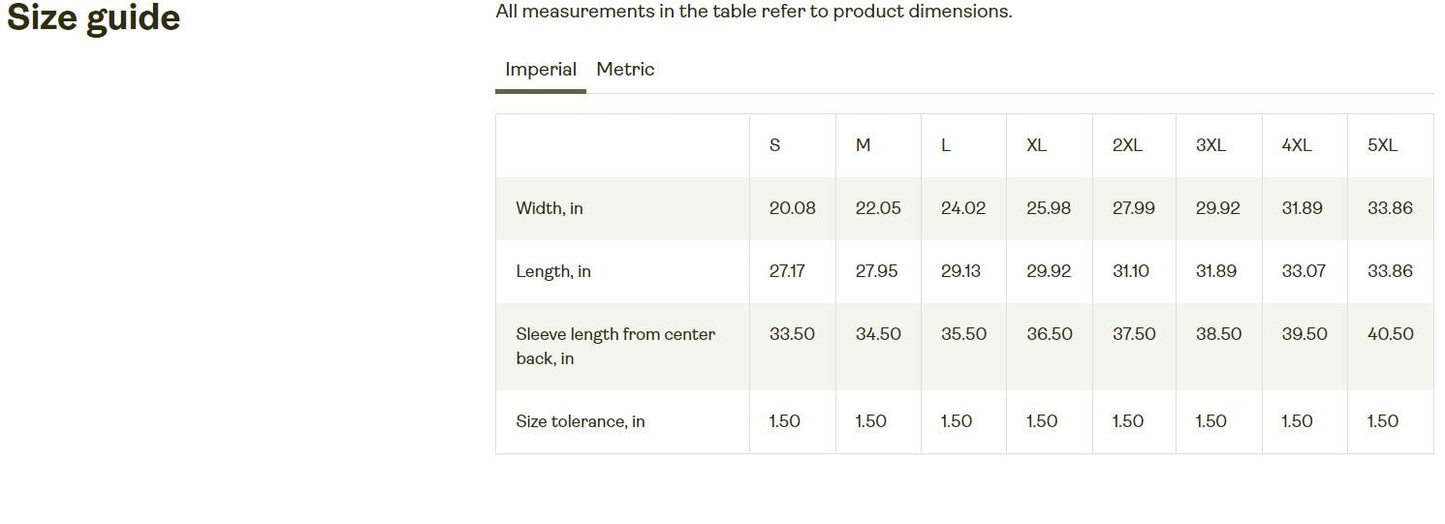The image size is (1445, 524).
Task: Click the 4XL column header
Action: click(1297, 145)
